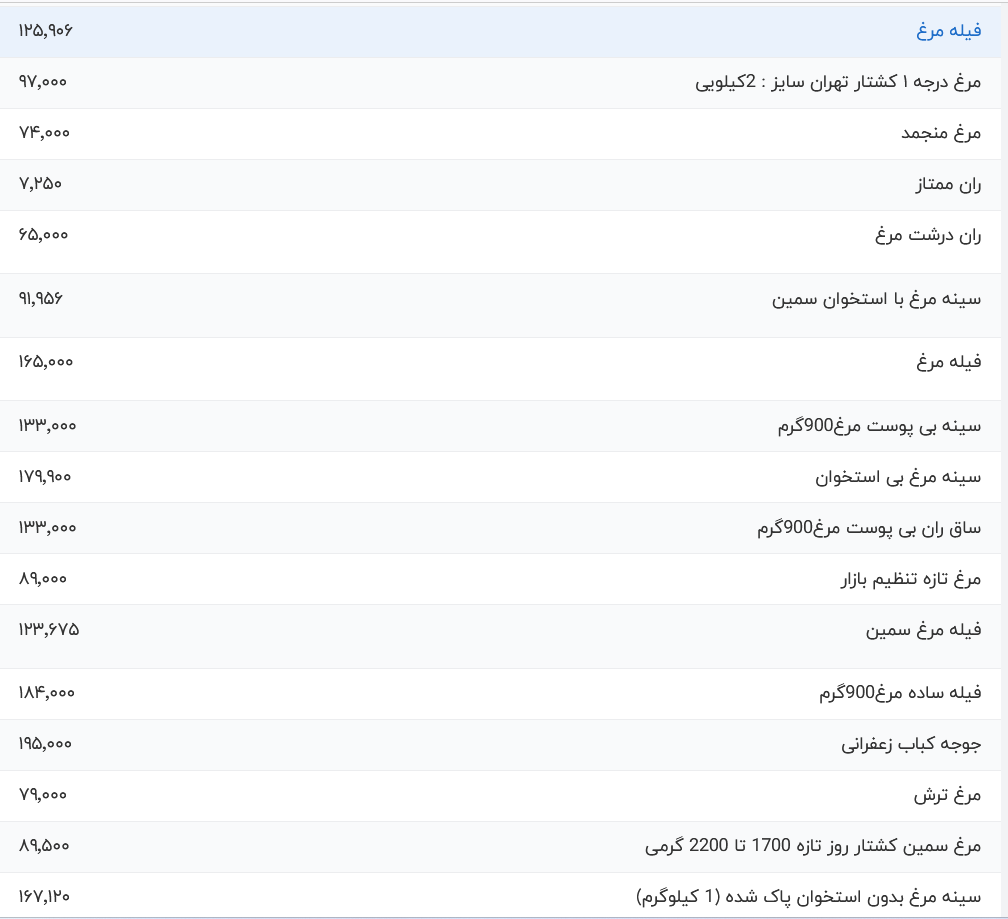Click the 179,900 price cell
1008x919 pixels.
pos(44,477)
